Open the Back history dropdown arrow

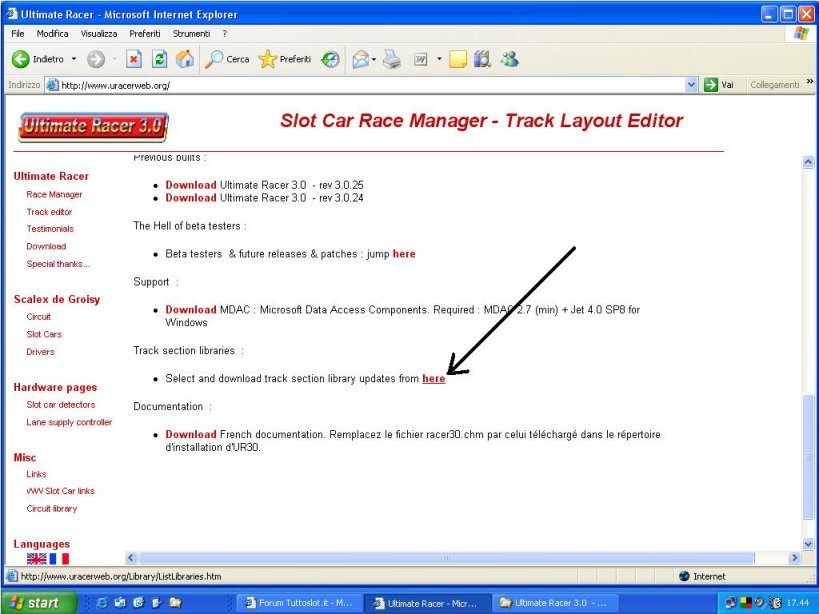point(74,59)
